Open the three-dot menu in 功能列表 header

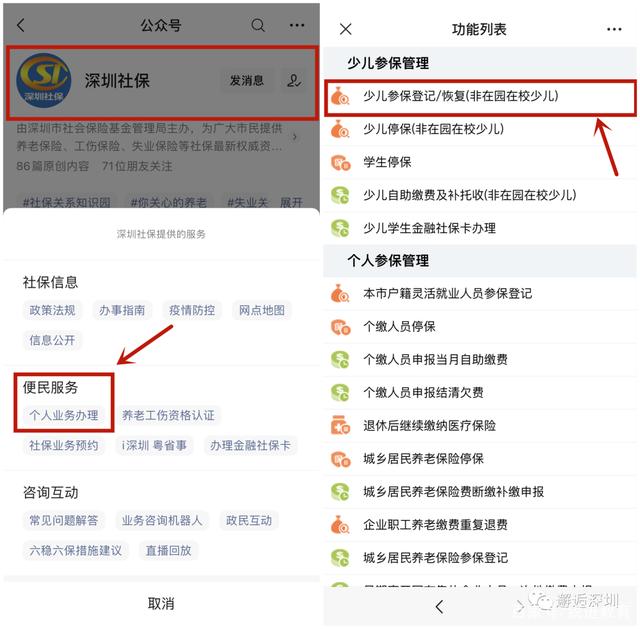pyautogui.click(x=614, y=29)
